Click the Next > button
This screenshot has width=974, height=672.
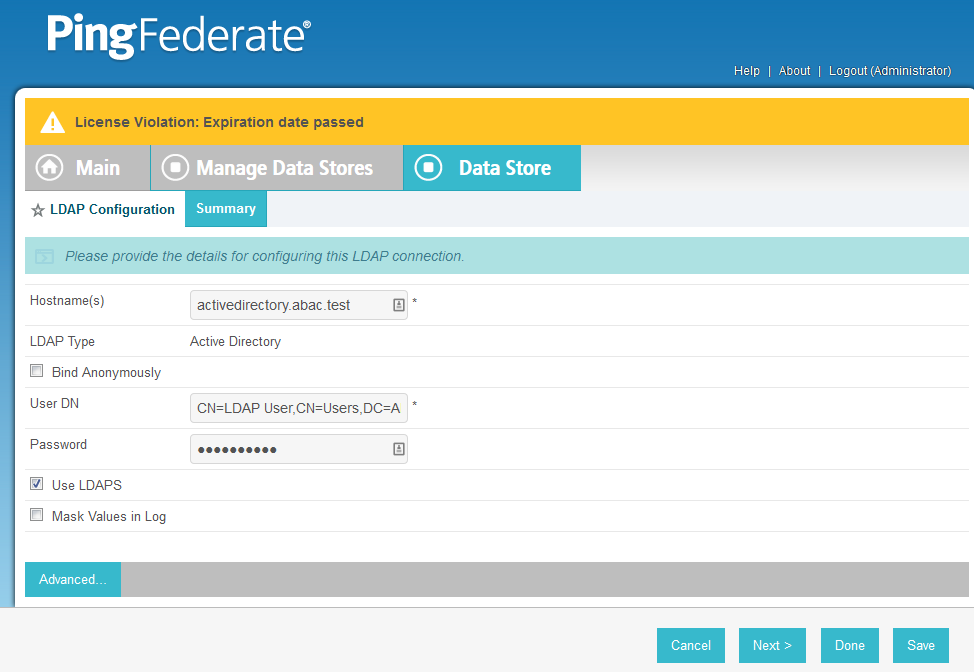point(772,645)
